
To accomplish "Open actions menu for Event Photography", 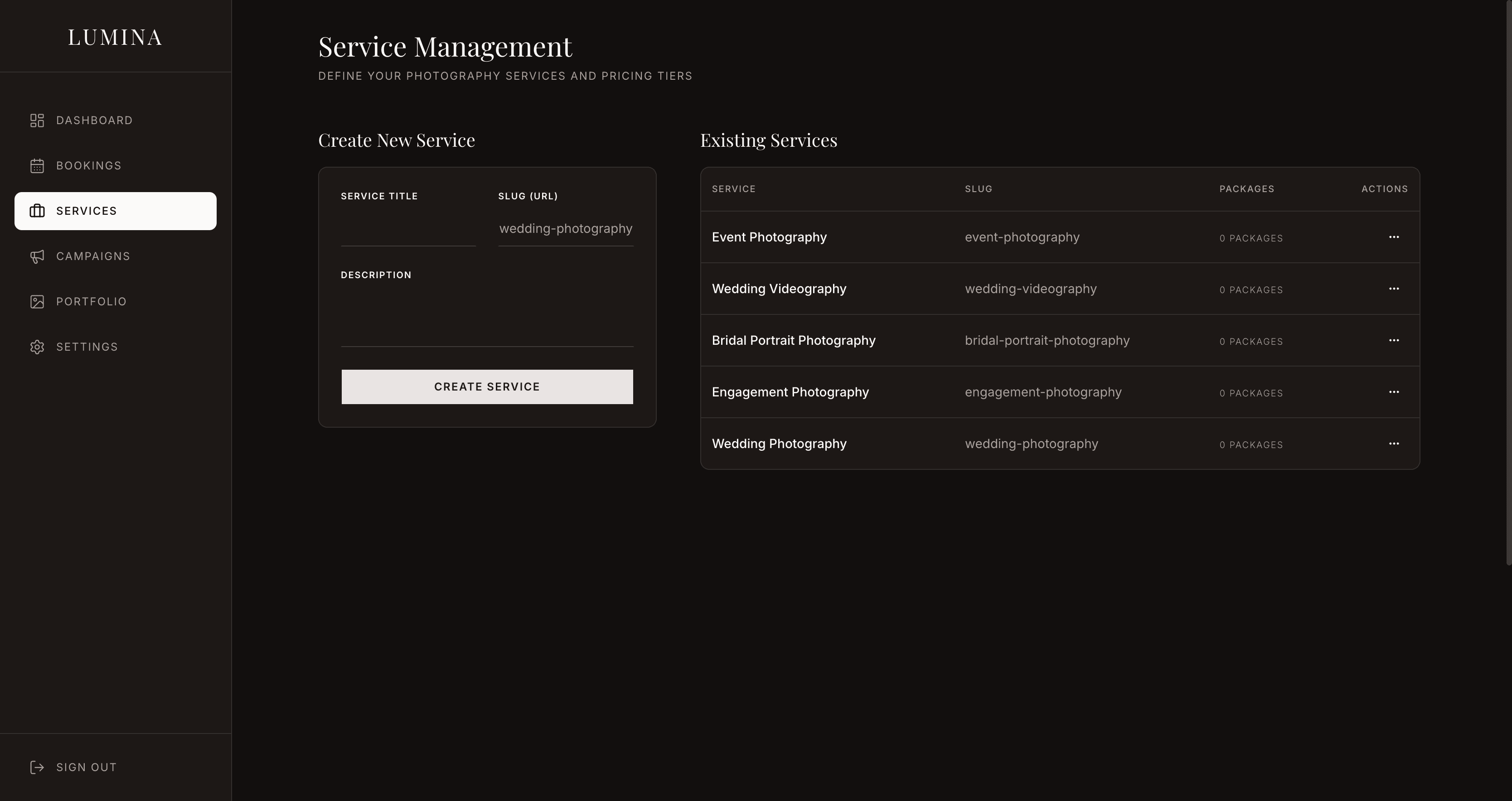I will pyautogui.click(x=1394, y=237).
